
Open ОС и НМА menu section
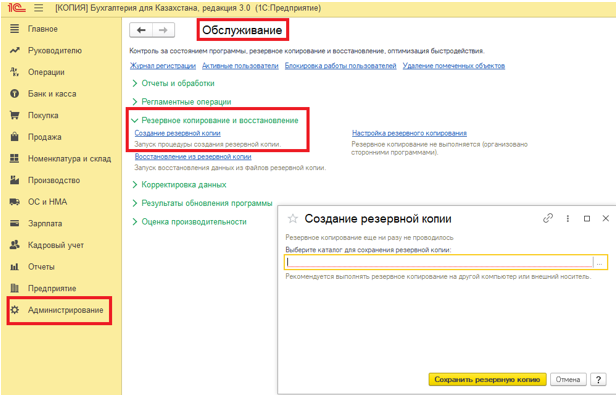point(47,202)
